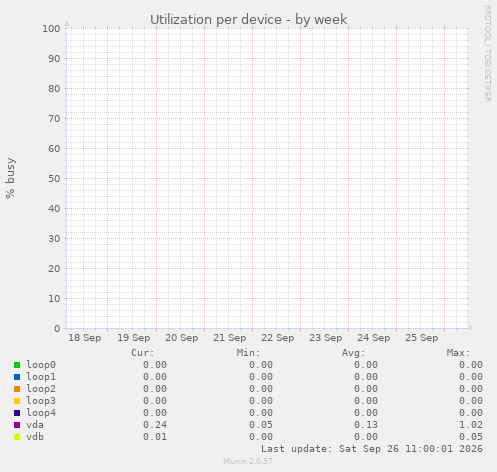Select the vda legend label
Screen dimensions: 497x472
click(x=35, y=425)
